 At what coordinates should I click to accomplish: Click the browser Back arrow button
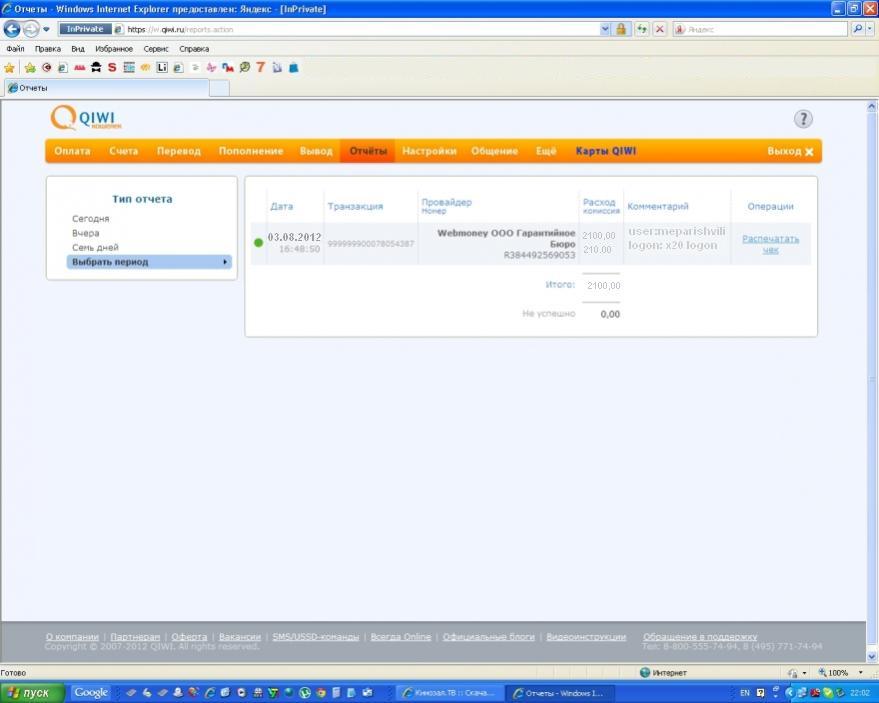click(13, 29)
